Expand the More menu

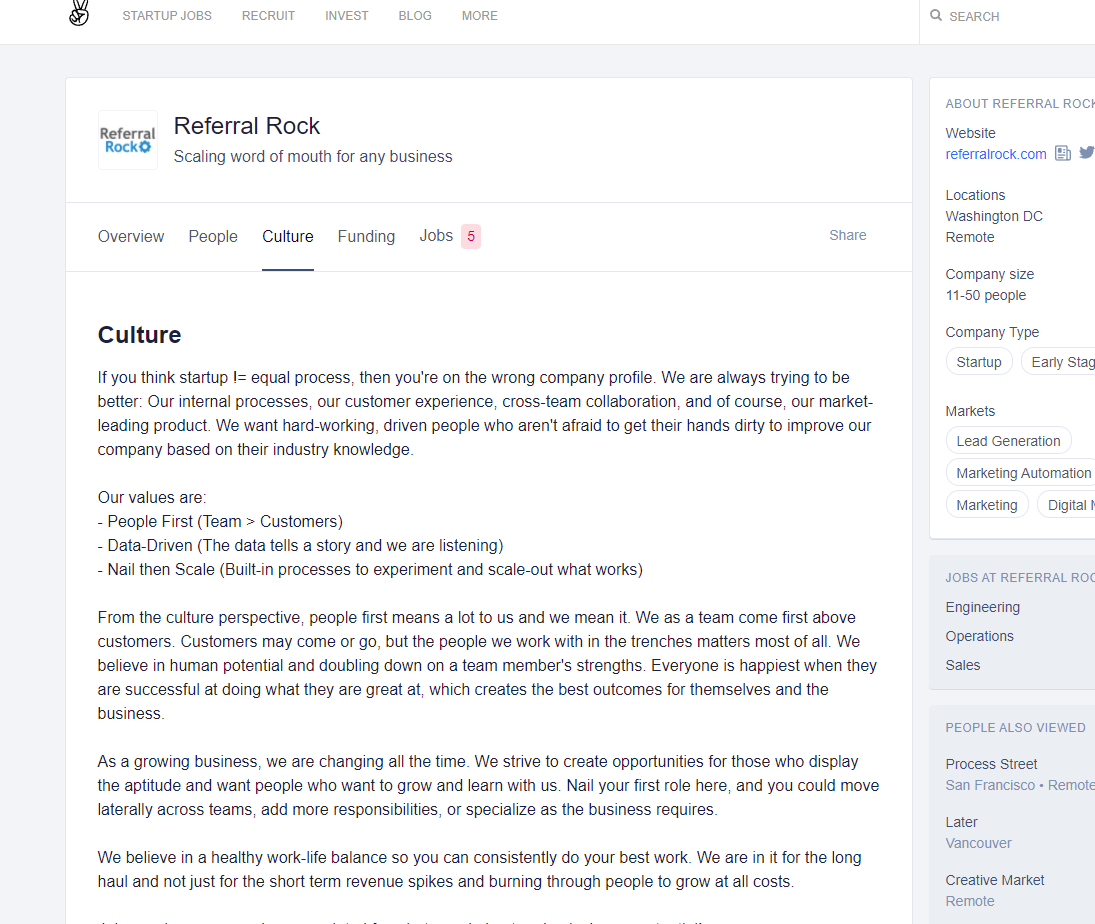coord(480,15)
